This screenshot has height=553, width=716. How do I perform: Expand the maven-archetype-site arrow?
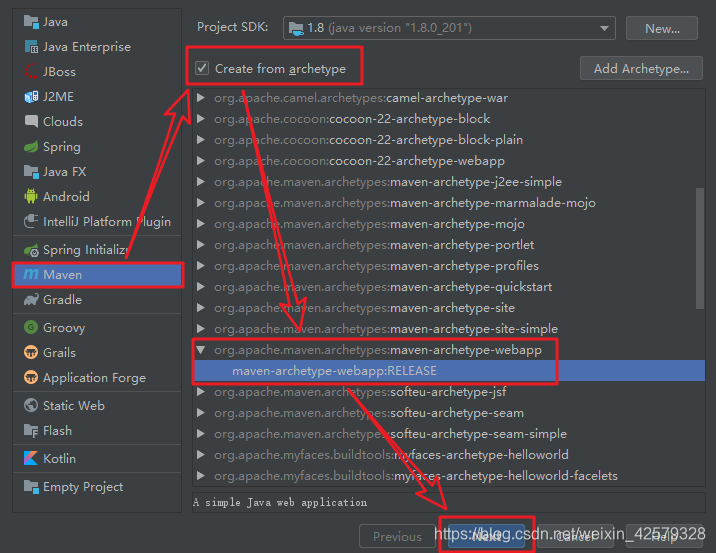click(x=200, y=307)
